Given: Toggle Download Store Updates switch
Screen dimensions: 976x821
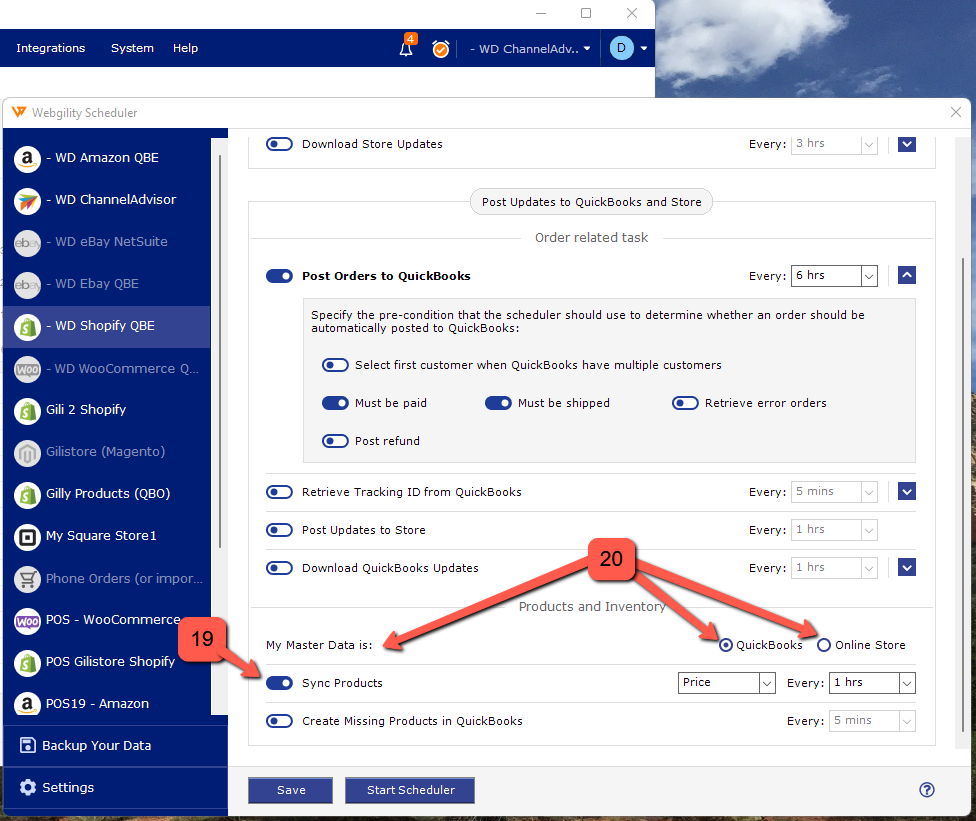Looking at the screenshot, I should click(279, 144).
